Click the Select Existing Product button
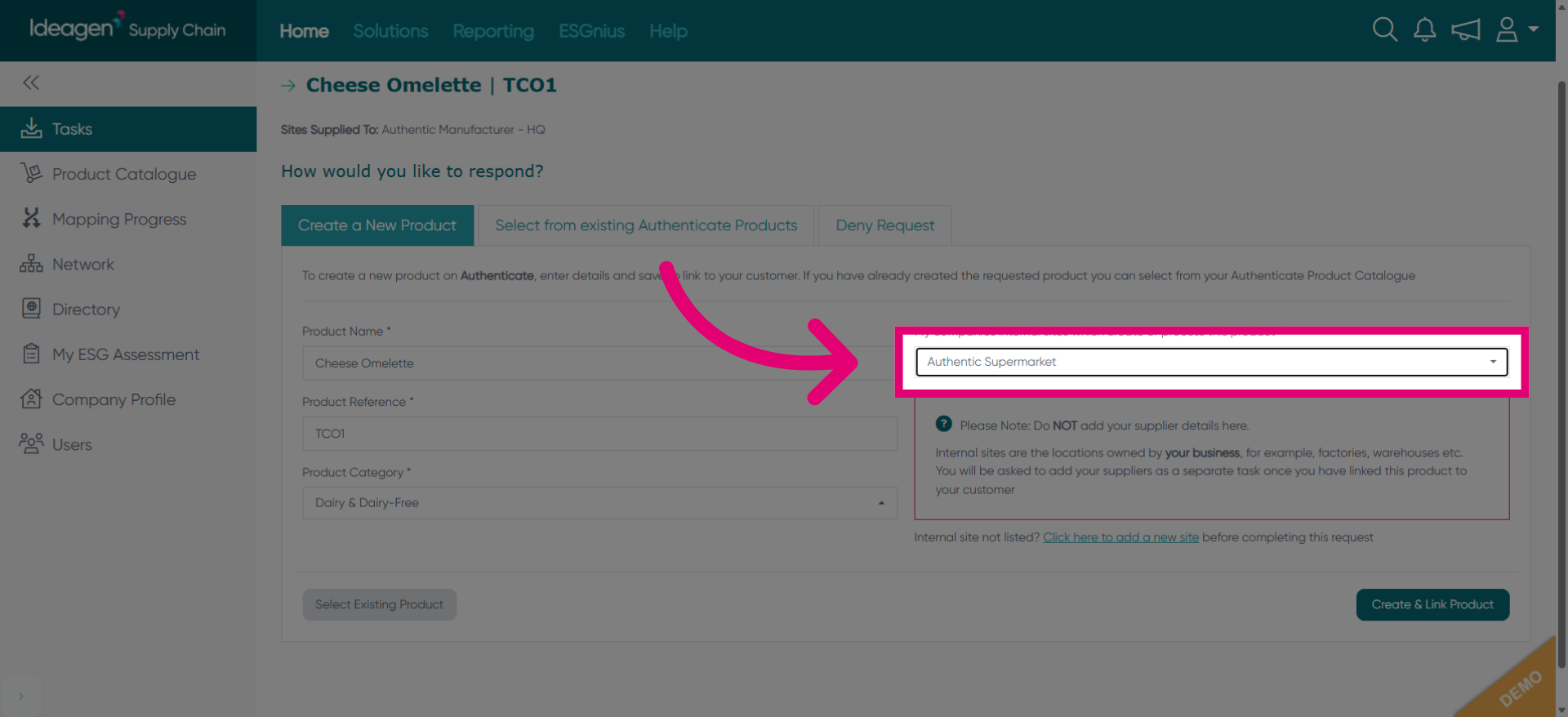 [x=379, y=604]
